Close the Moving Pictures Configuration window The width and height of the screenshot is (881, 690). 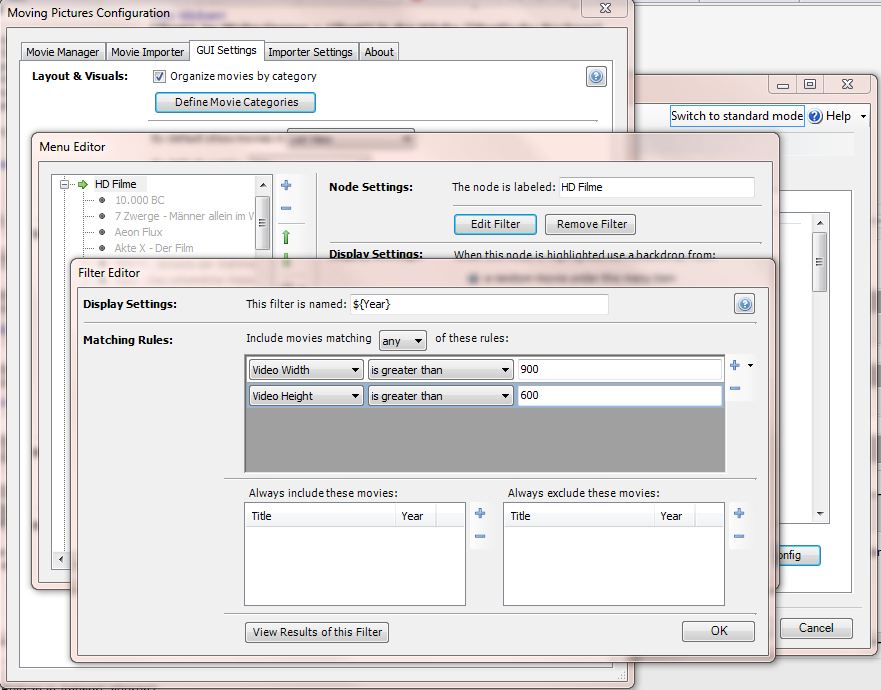coord(605,8)
